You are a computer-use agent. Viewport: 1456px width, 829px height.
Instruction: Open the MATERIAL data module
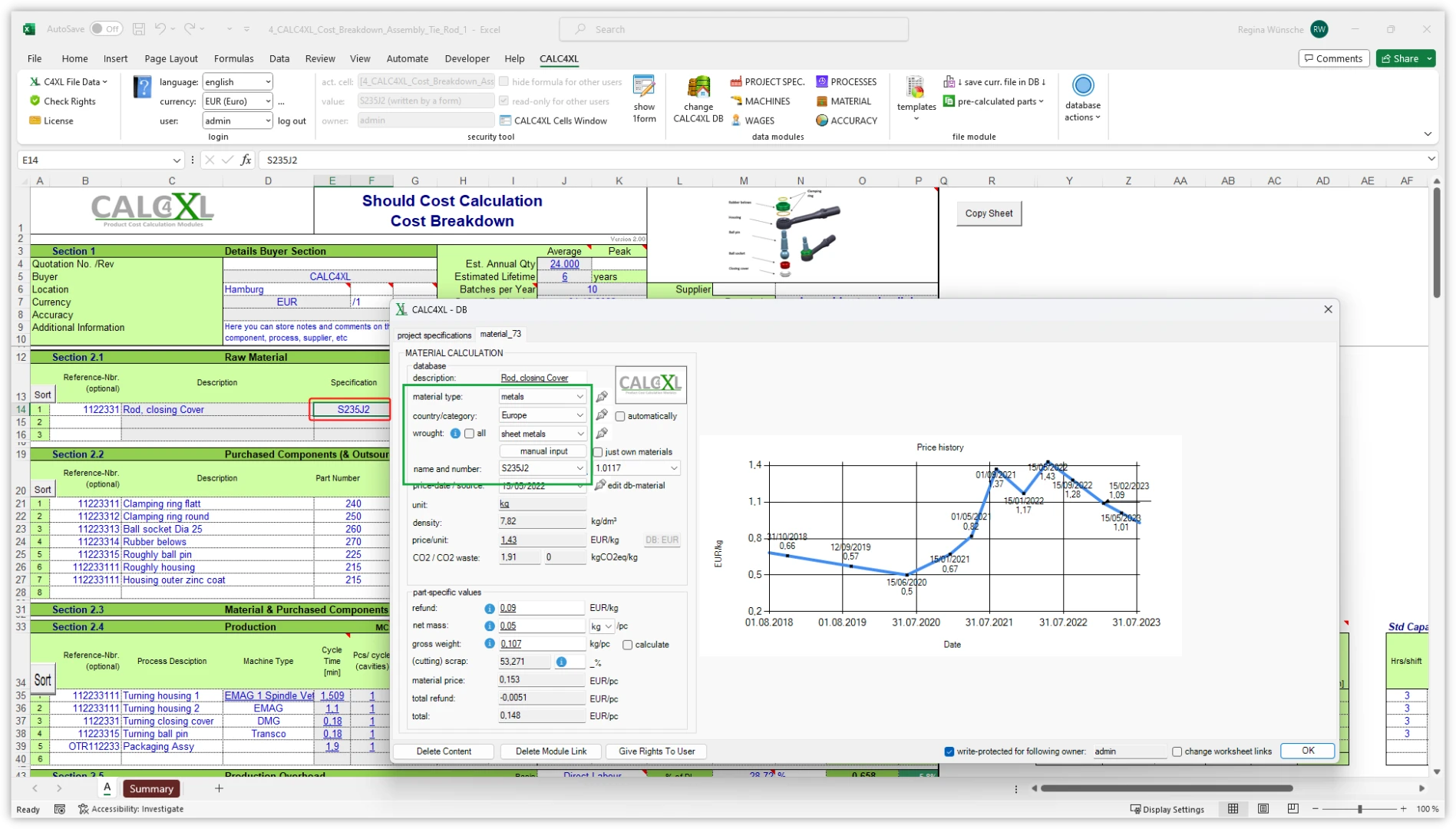coord(844,101)
